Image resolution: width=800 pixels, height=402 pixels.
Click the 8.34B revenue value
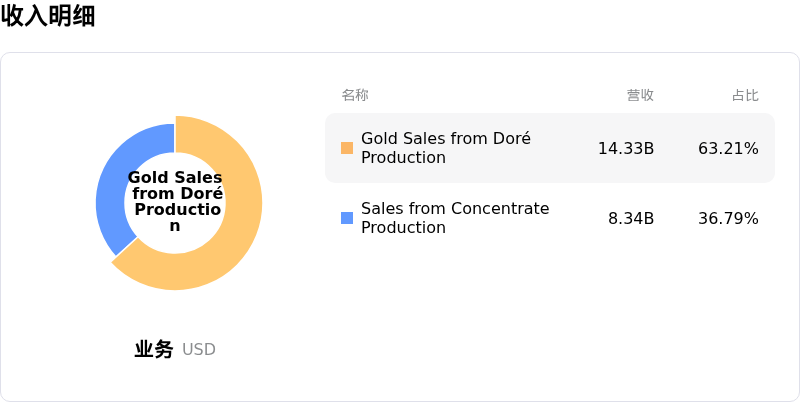(631, 218)
